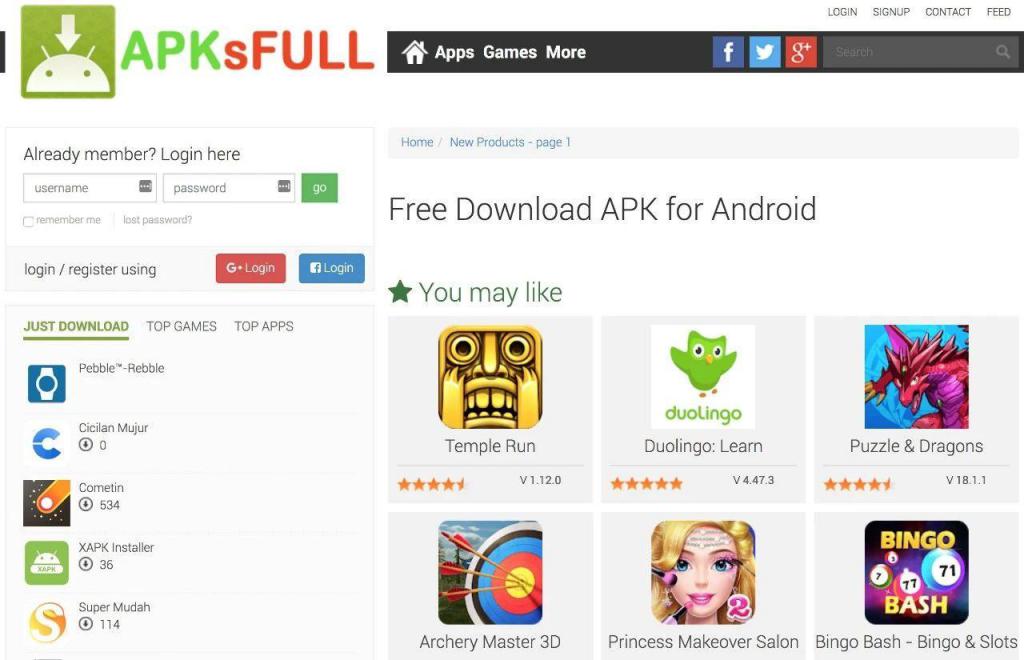Click the SIGNUP link at top
1024x660 pixels.
891,12
